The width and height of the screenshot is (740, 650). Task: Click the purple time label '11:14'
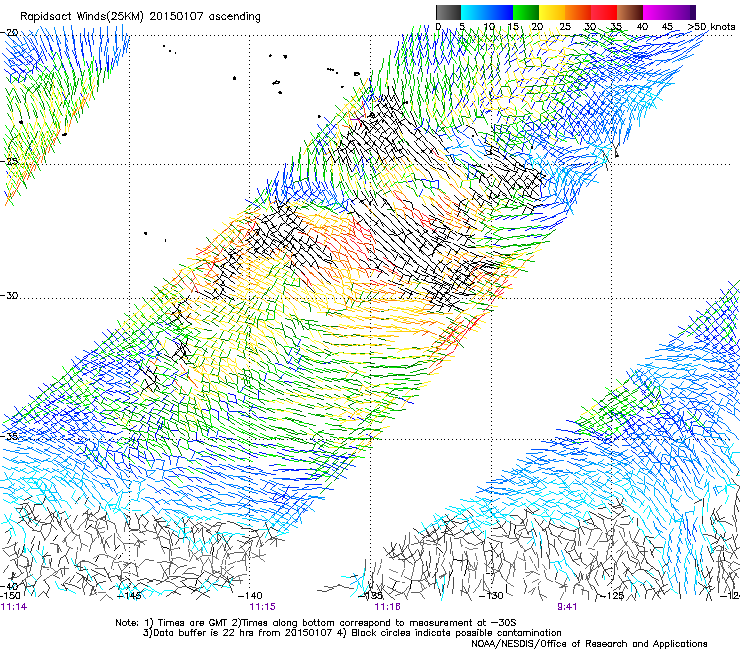tap(14, 607)
